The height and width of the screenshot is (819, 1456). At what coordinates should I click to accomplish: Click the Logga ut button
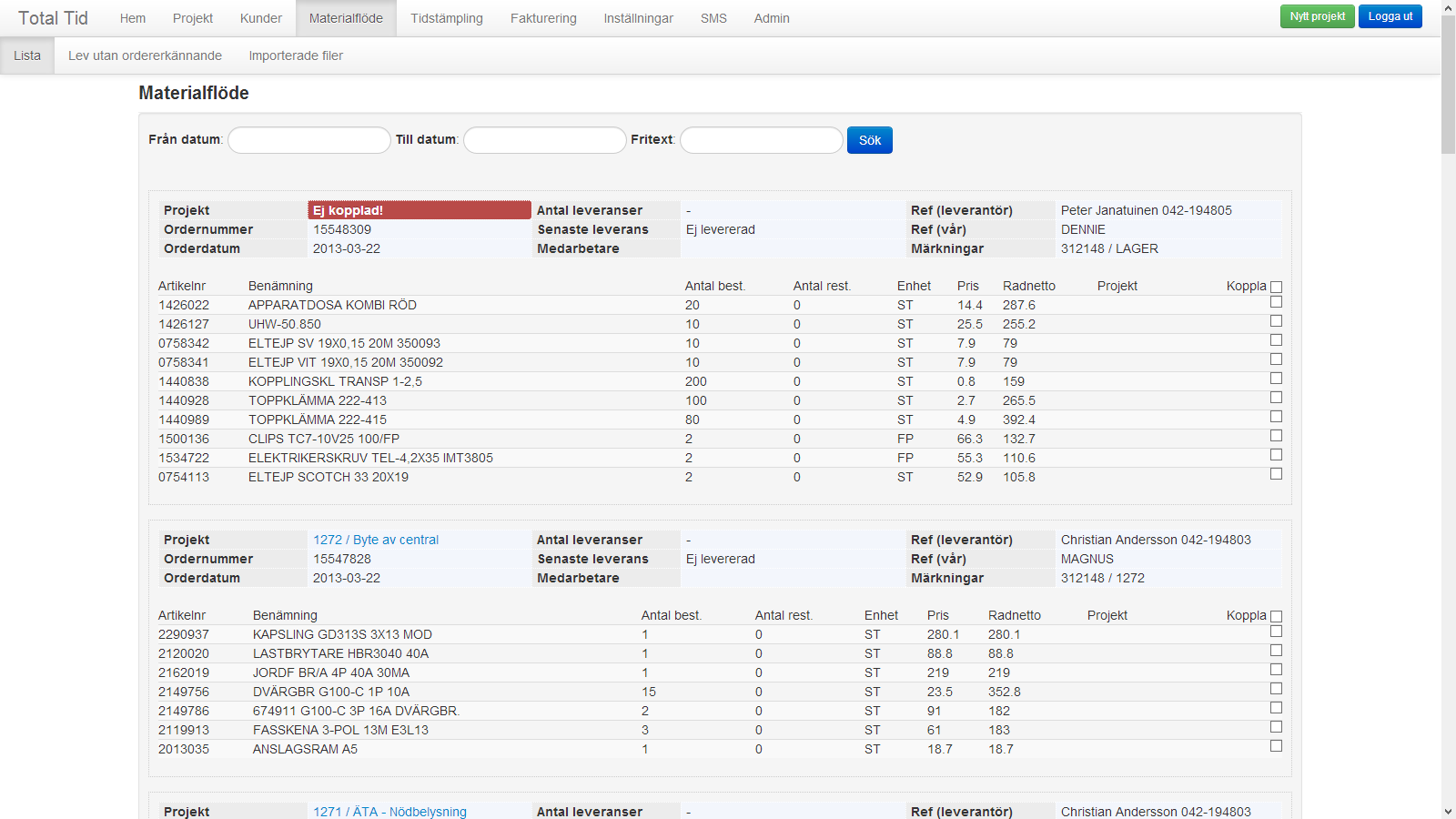[x=1390, y=16]
